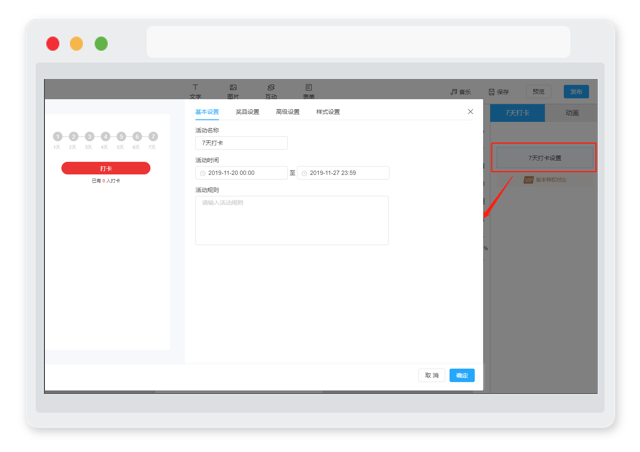The image size is (640, 452).
Task: Click the green macOS maximize dot
Action: (101, 44)
